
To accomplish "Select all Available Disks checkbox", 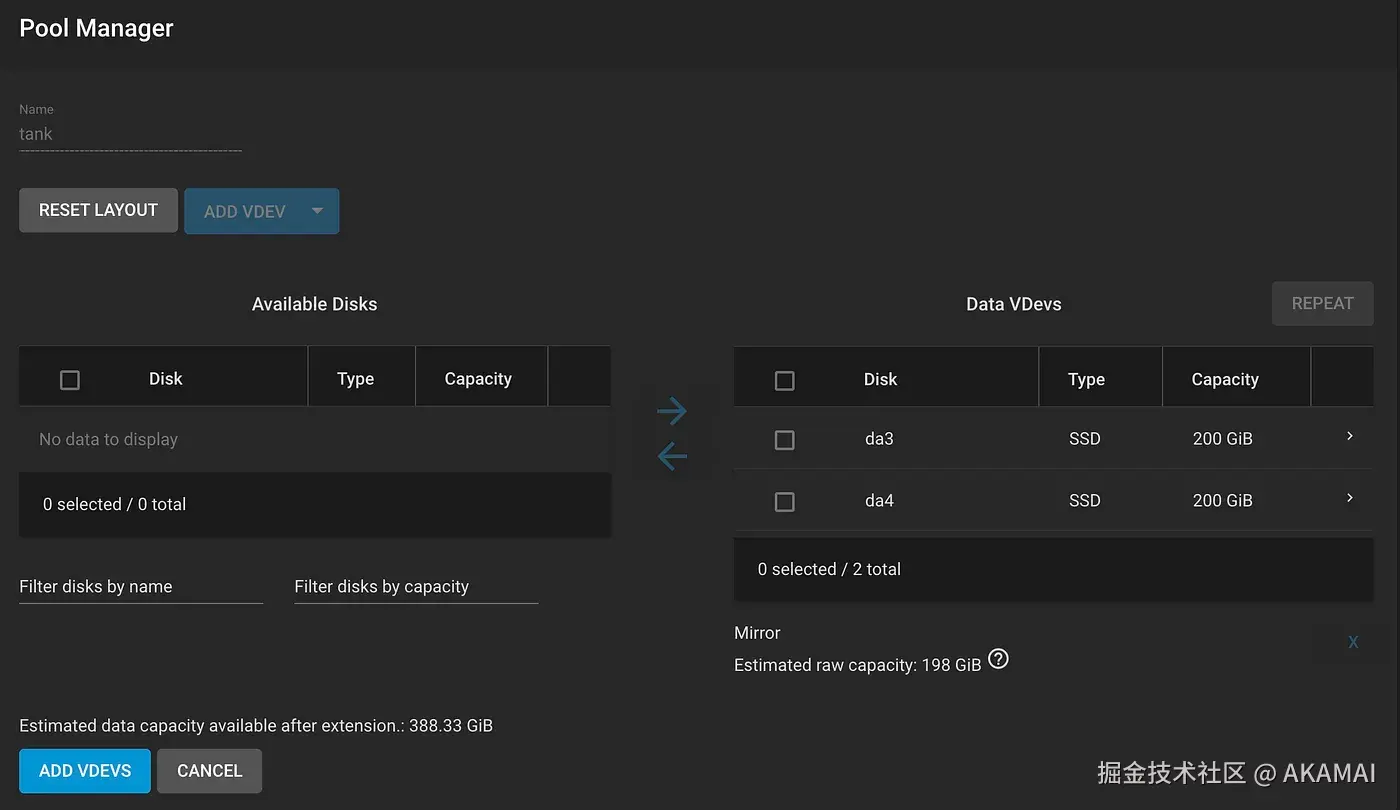I will point(70,380).
